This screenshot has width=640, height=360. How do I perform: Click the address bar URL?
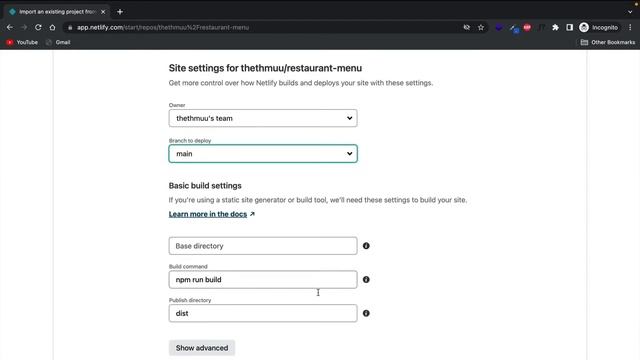click(x=163, y=27)
